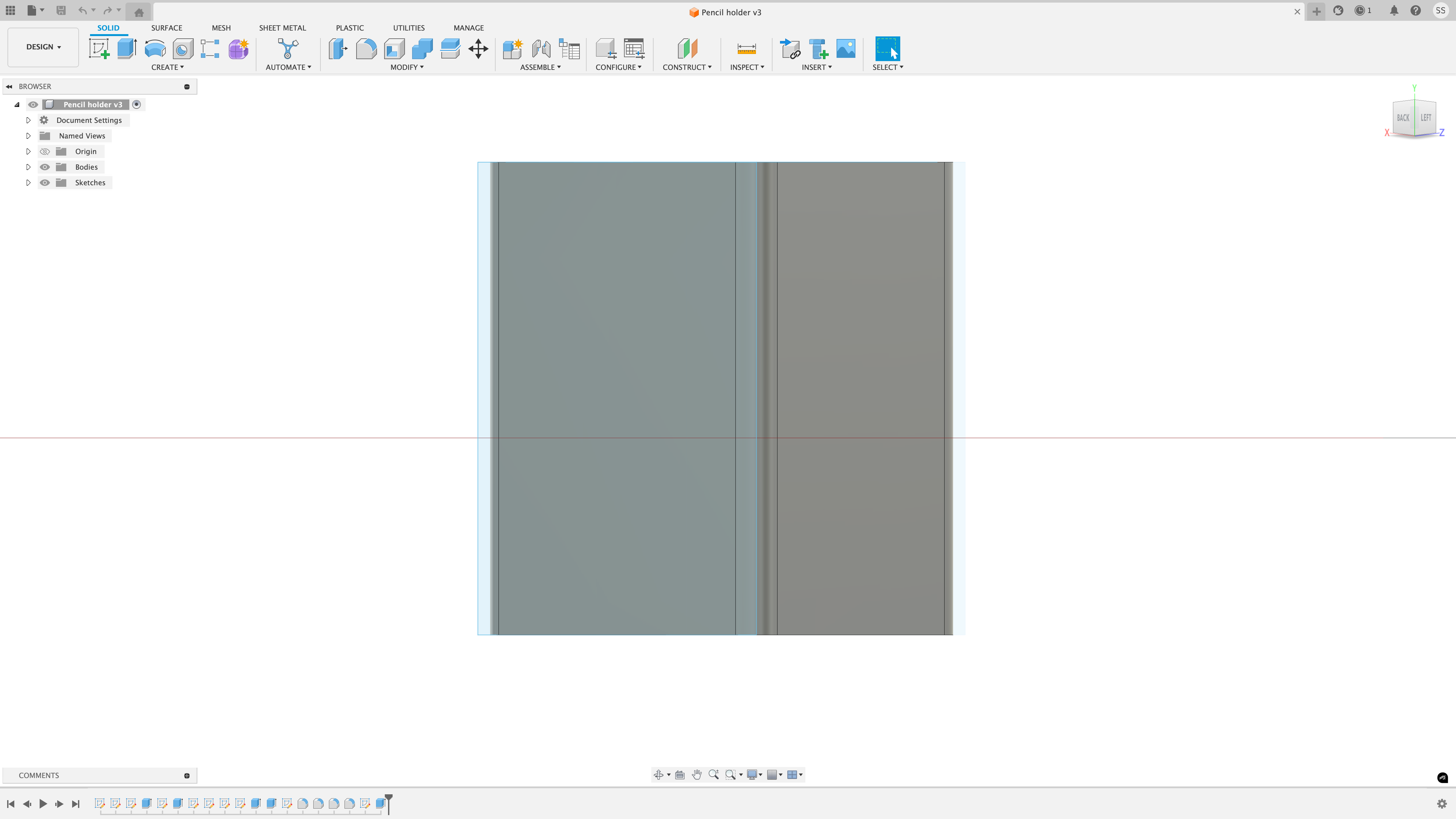
Task: Play the timeline
Action: coord(43,804)
